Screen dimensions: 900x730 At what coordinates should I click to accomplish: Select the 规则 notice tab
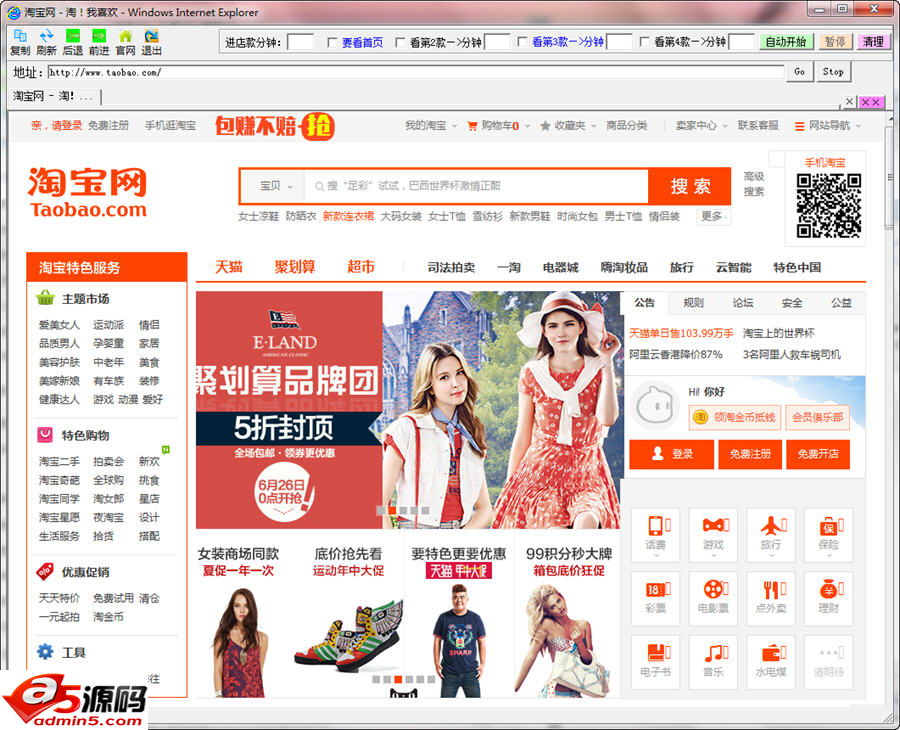tap(693, 302)
